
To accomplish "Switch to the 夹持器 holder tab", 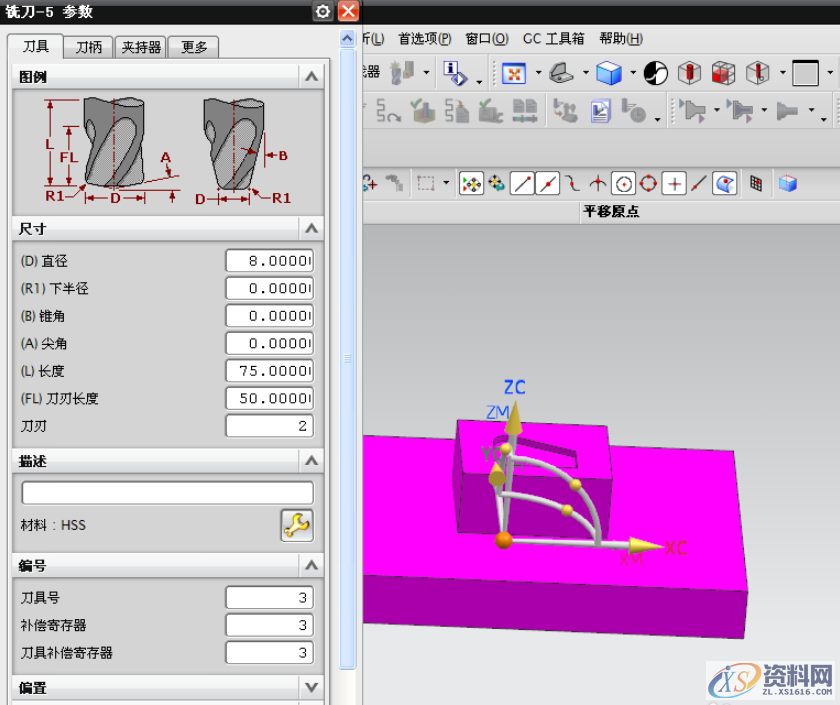I will point(141,47).
